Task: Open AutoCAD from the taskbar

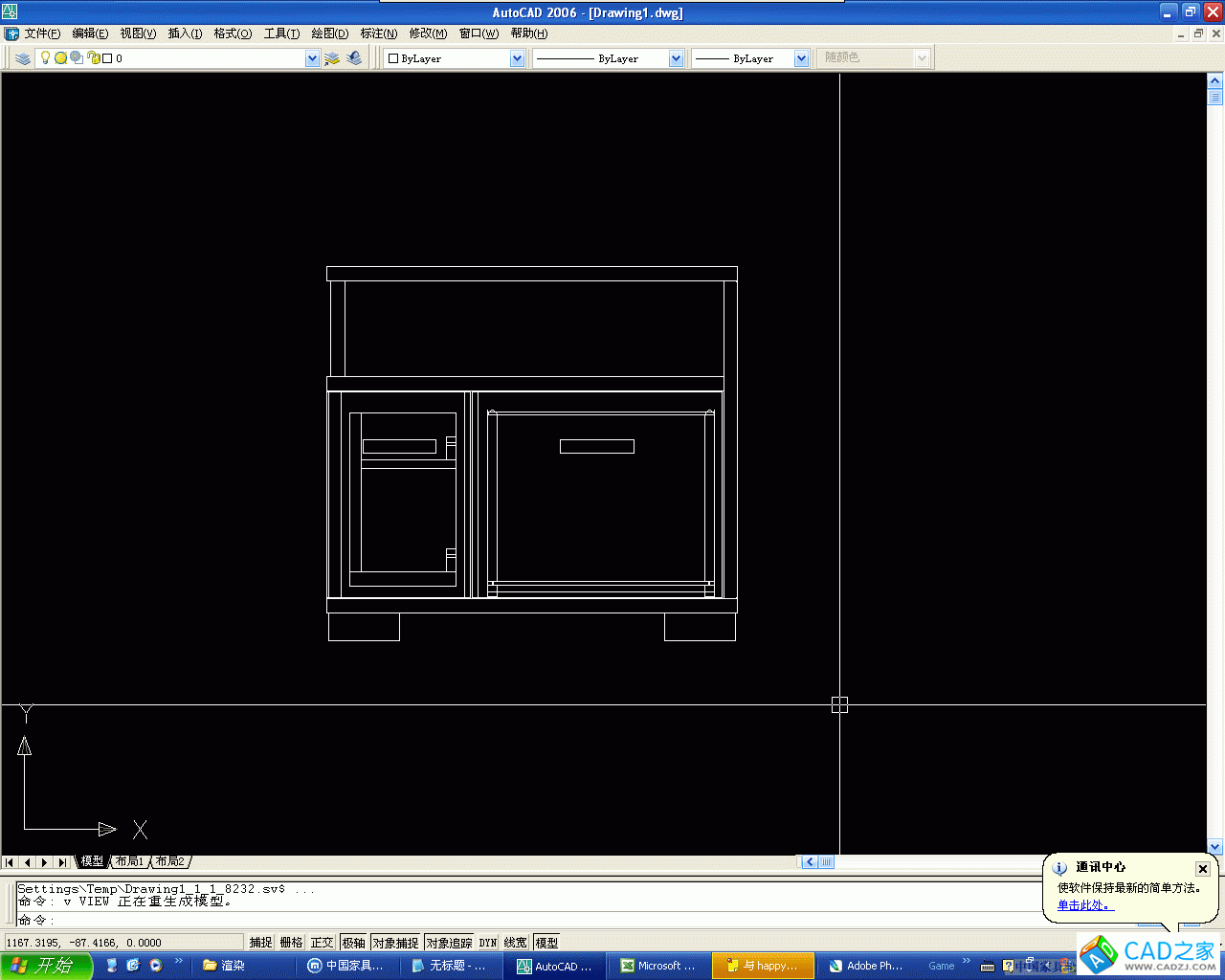Action: click(x=555, y=966)
